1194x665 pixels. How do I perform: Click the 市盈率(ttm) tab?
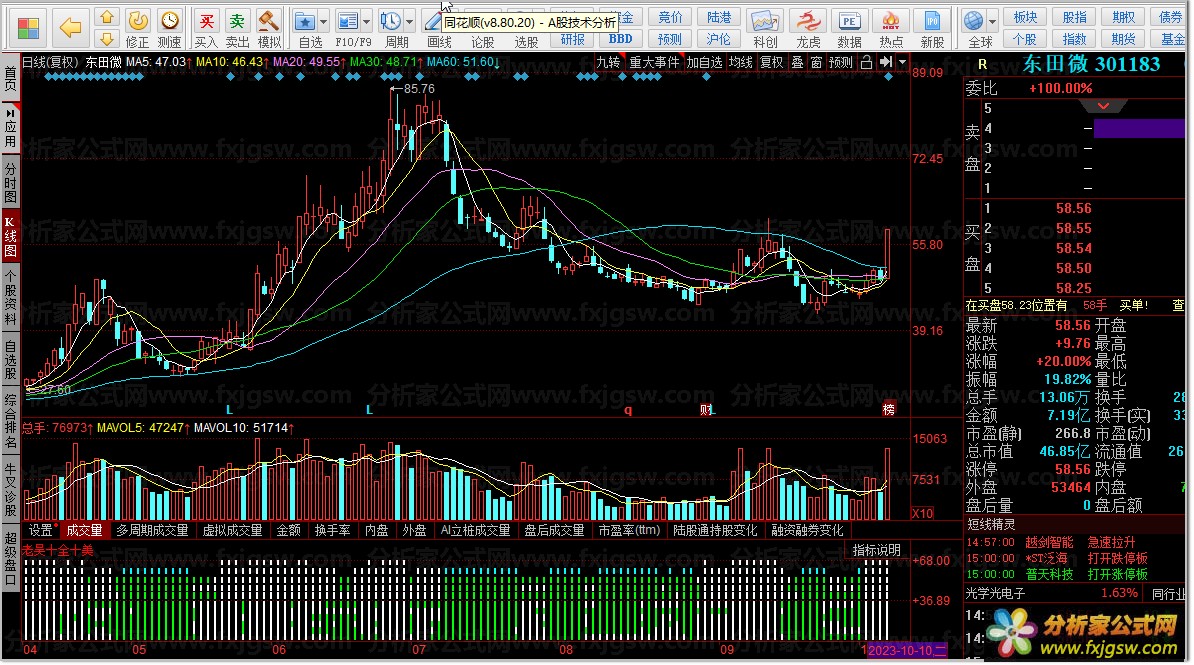pyautogui.click(x=629, y=530)
